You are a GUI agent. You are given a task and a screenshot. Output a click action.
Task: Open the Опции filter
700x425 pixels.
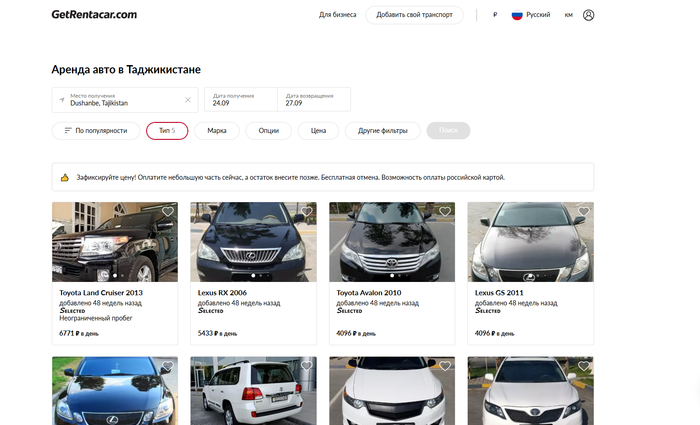pyautogui.click(x=268, y=131)
